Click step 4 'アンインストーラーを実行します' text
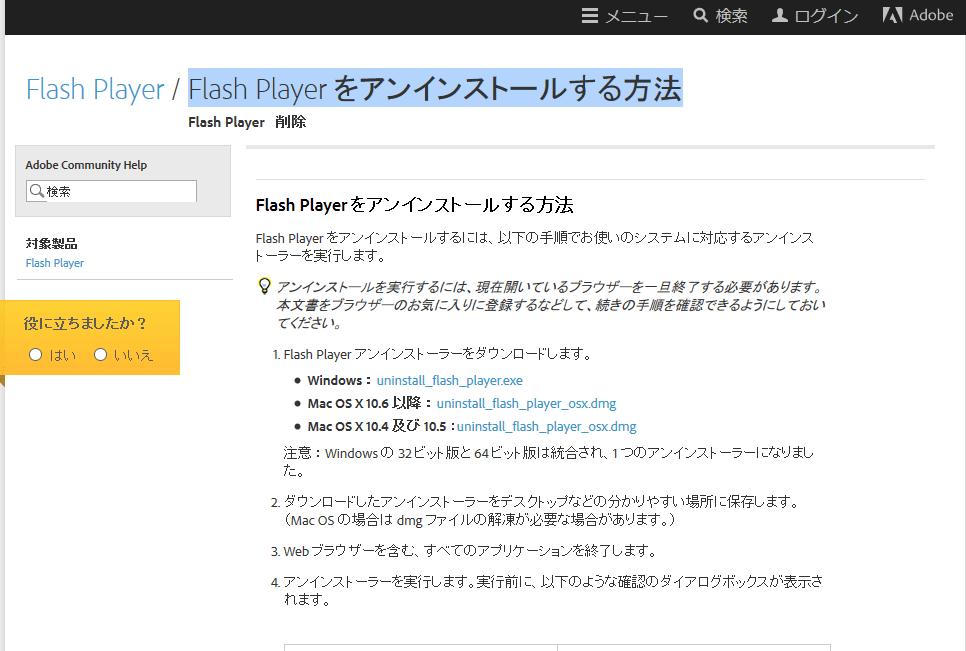The image size is (966, 651). [553, 590]
